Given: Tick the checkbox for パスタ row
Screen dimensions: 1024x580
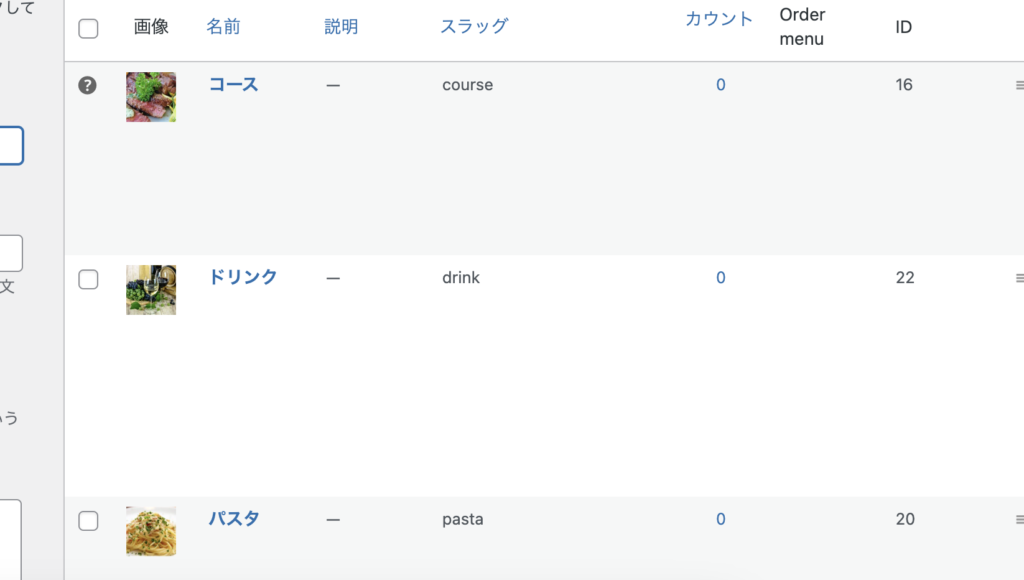Looking at the screenshot, I should tap(88, 520).
